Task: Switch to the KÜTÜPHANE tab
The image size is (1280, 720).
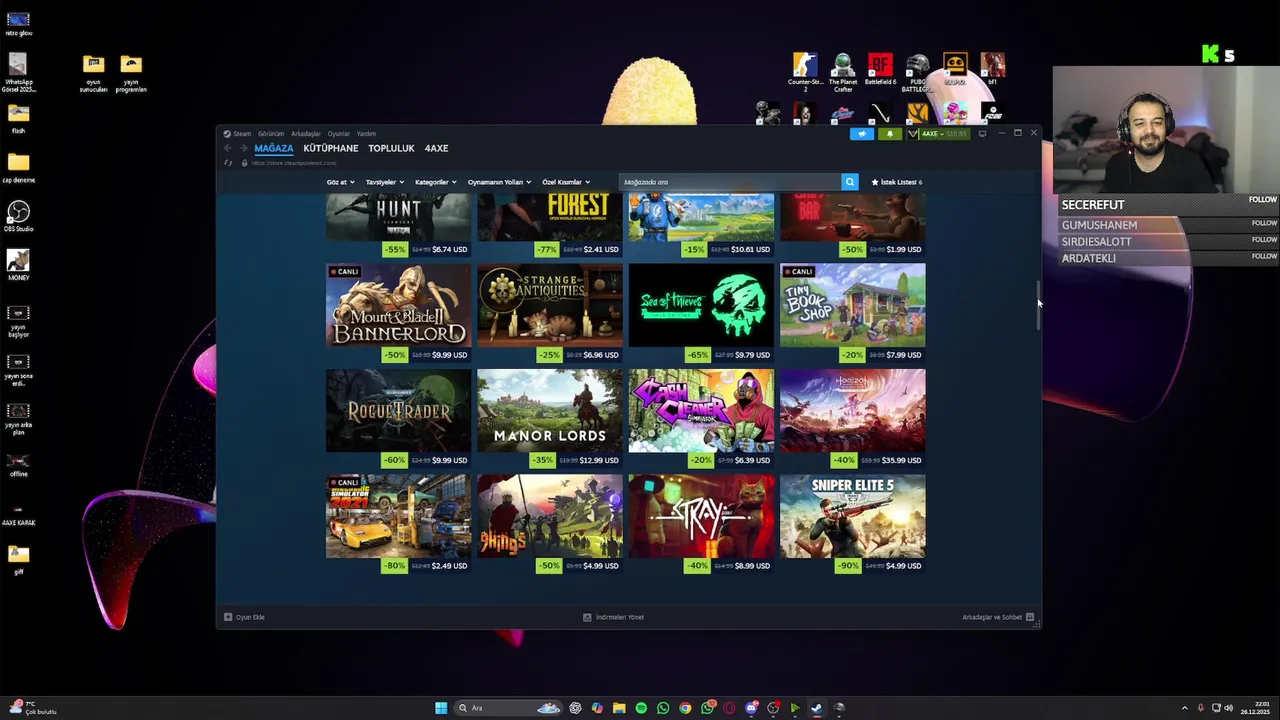Action: [331, 148]
